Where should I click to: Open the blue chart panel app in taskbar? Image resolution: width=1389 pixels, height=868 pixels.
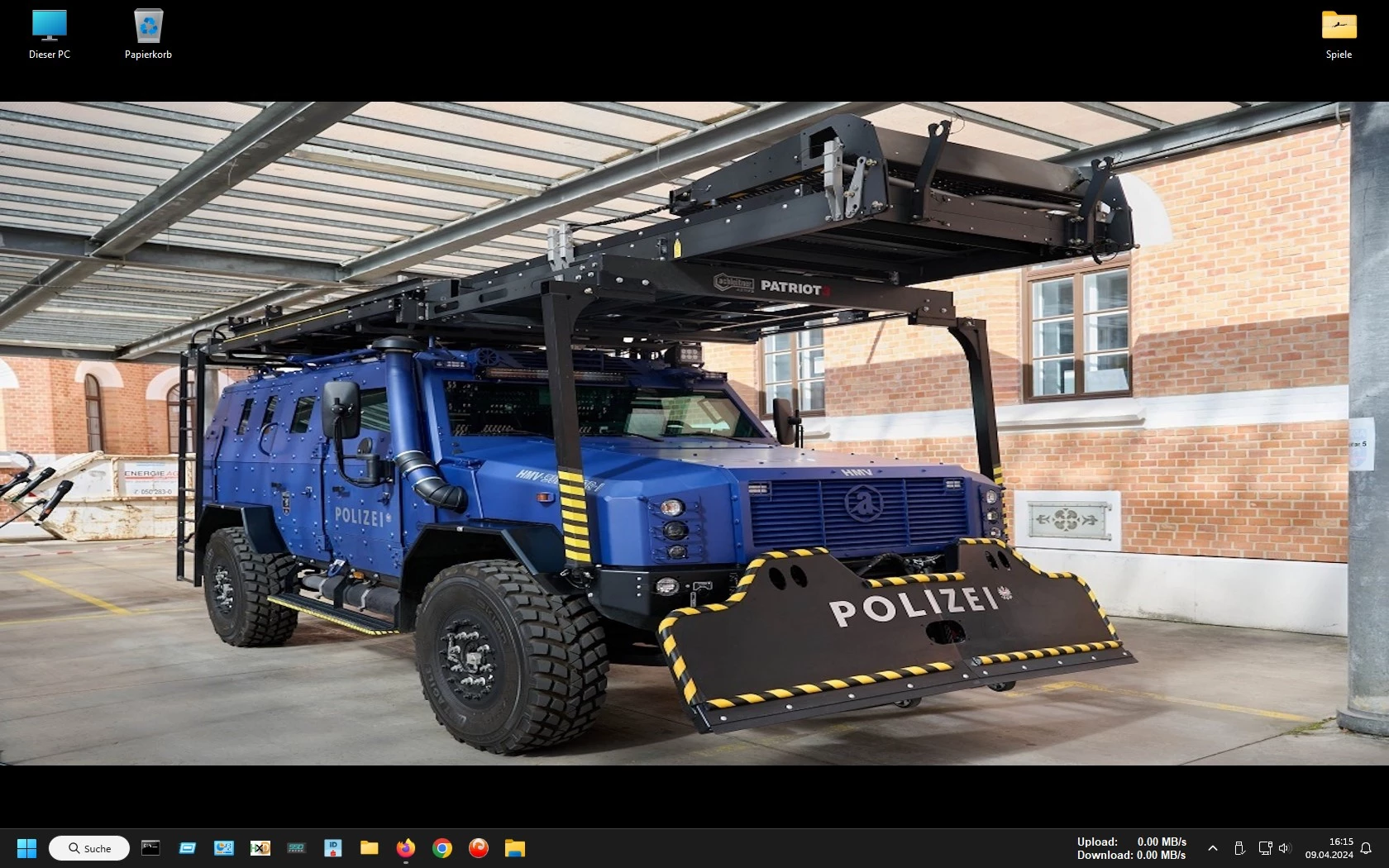pos(224,848)
